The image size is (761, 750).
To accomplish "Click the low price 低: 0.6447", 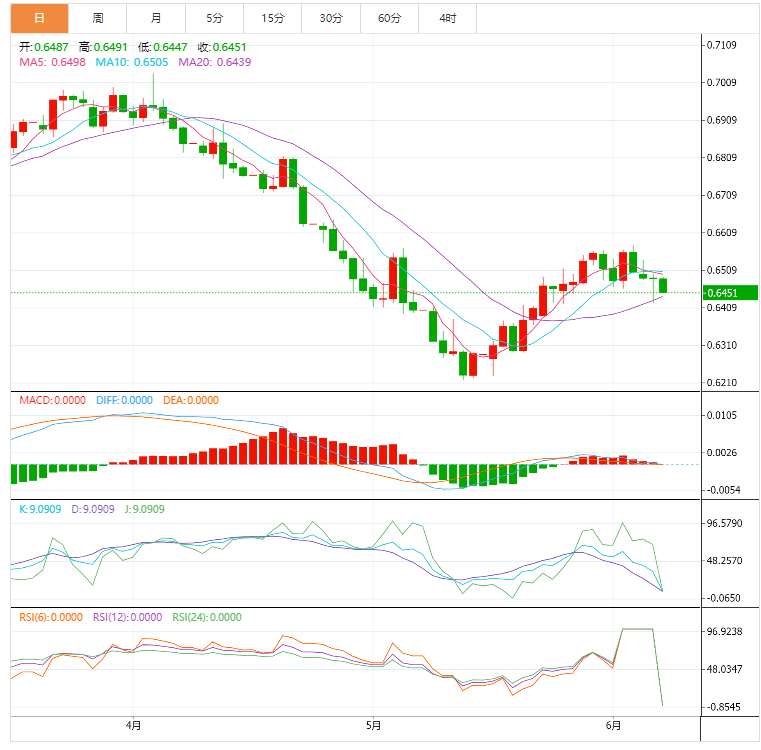I will 163,47.
